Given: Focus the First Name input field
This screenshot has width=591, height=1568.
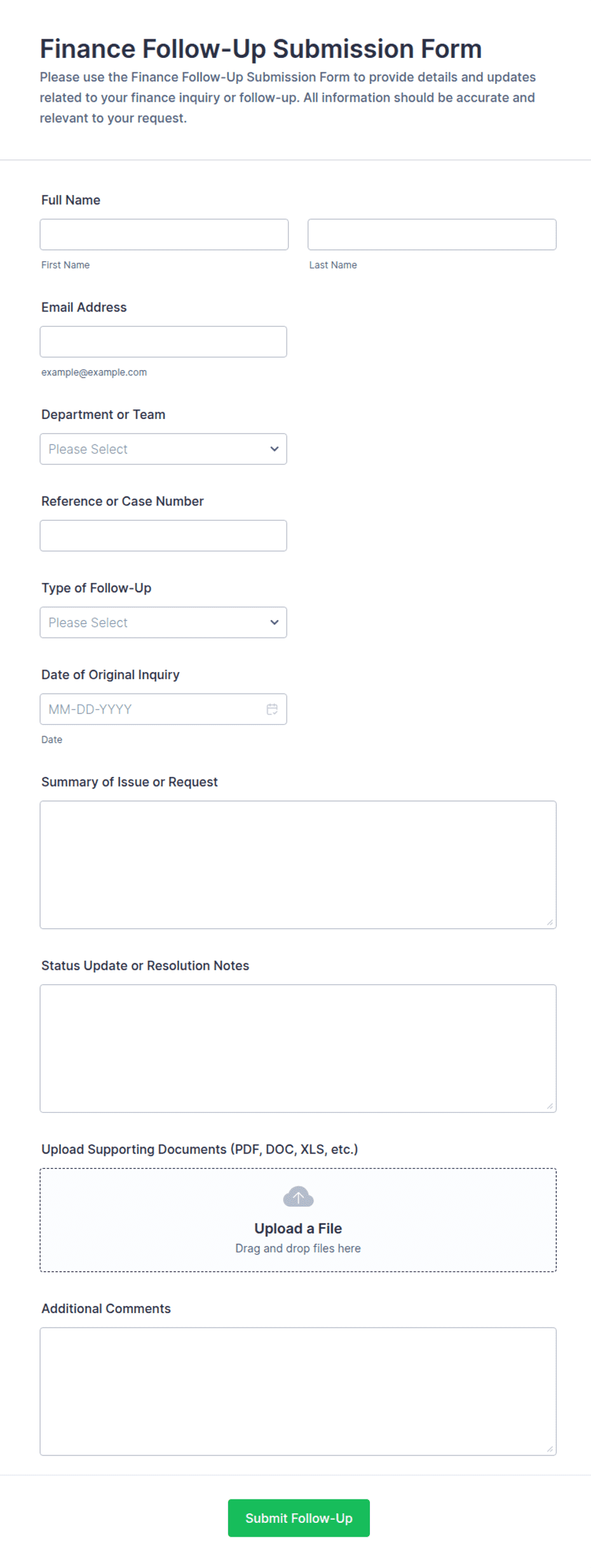Looking at the screenshot, I should (164, 235).
